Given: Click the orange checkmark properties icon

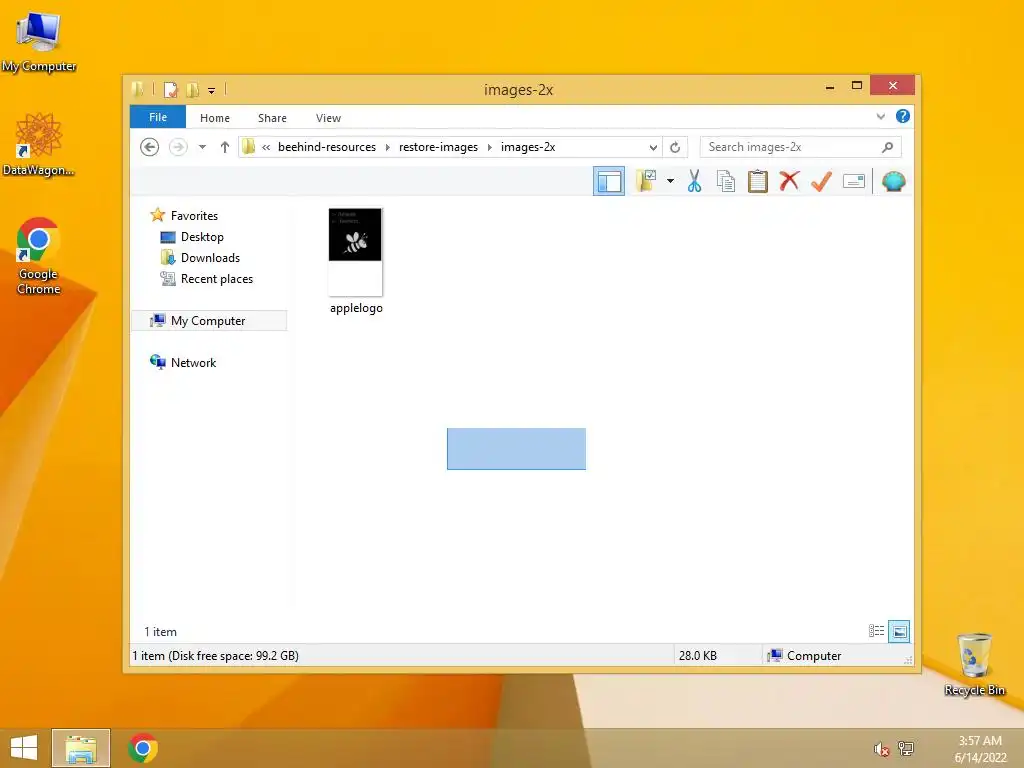Looking at the screenshot, I should (821, 181).
